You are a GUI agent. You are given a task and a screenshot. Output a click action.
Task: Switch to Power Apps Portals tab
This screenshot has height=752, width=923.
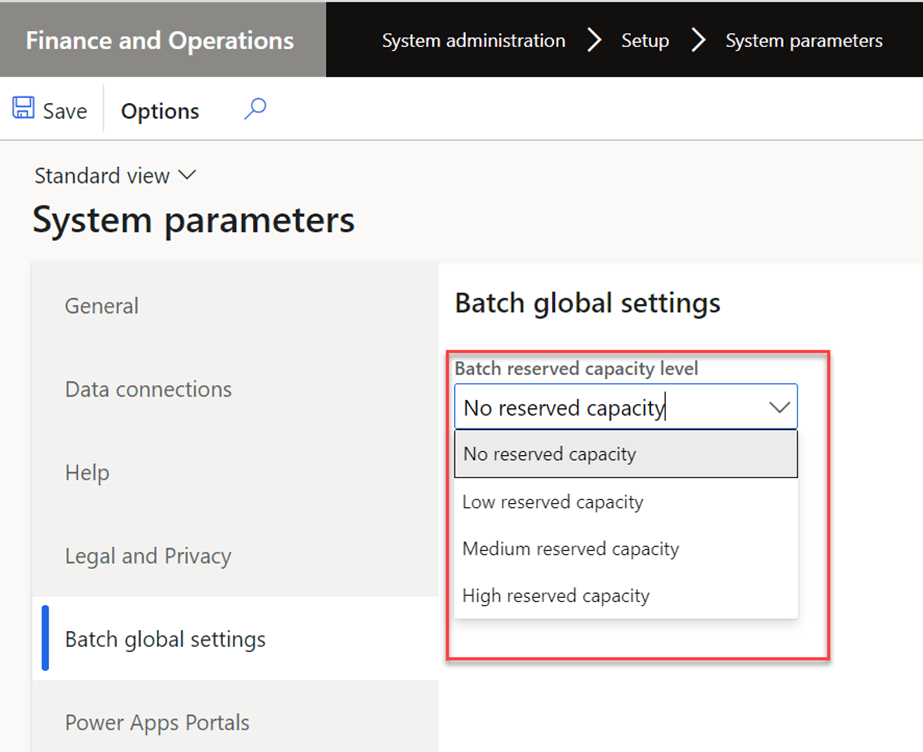click(157, 722)
